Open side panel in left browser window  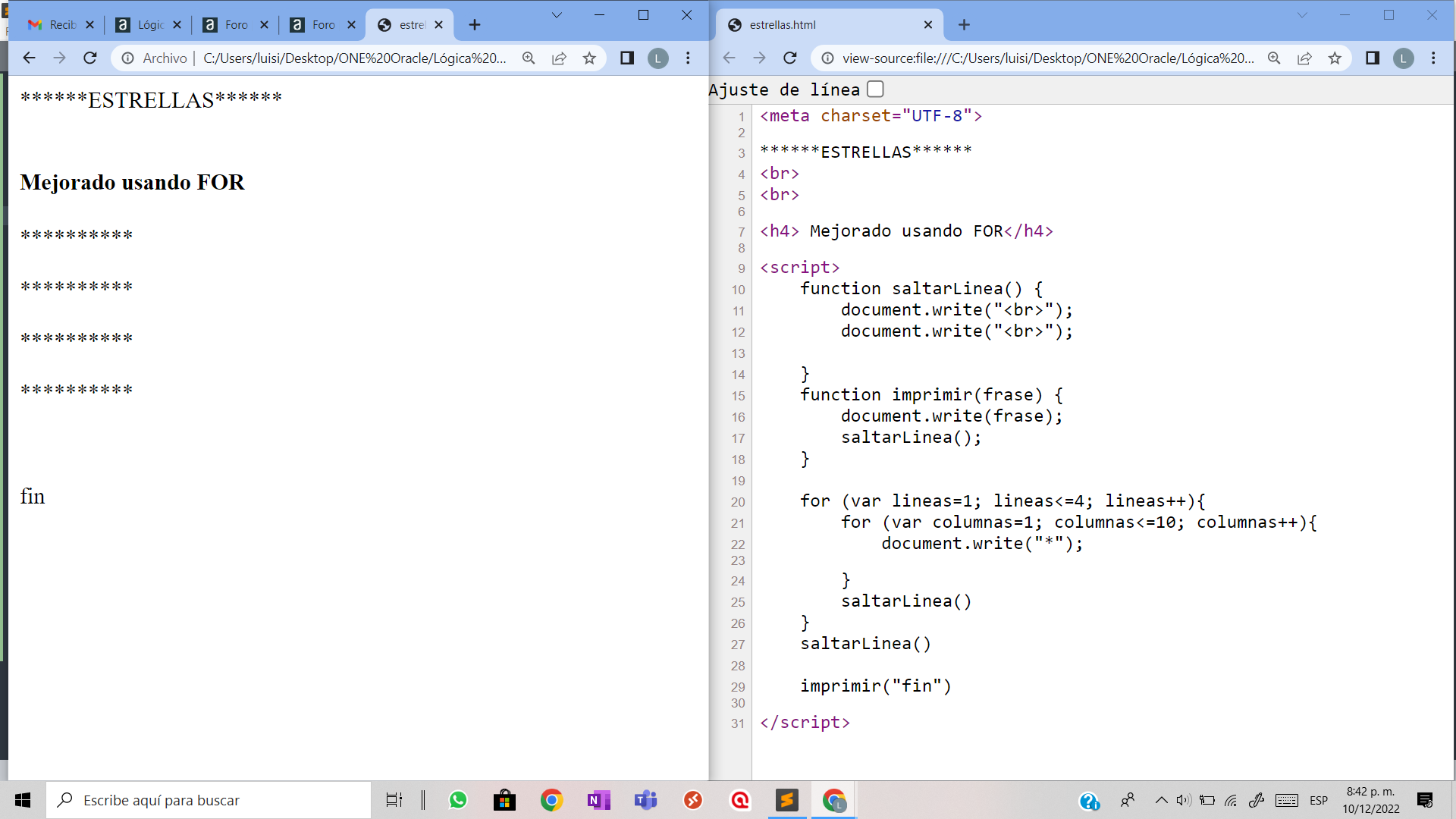(x=627, y=58)
